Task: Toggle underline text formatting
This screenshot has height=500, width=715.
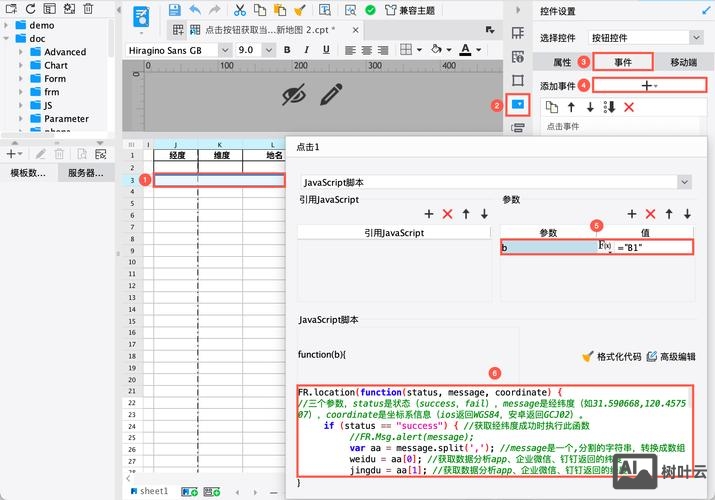Action: pyautogui.click(x=322, y=49)
